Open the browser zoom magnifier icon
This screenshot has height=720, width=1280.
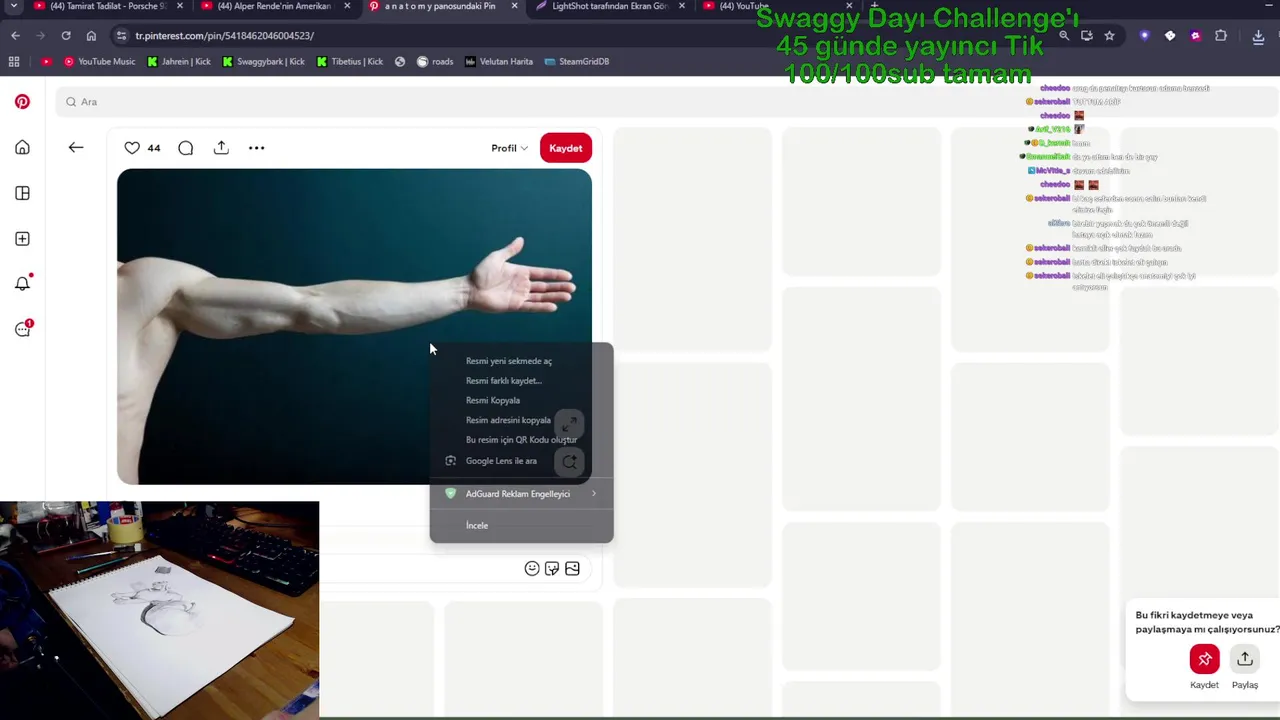1064,36
